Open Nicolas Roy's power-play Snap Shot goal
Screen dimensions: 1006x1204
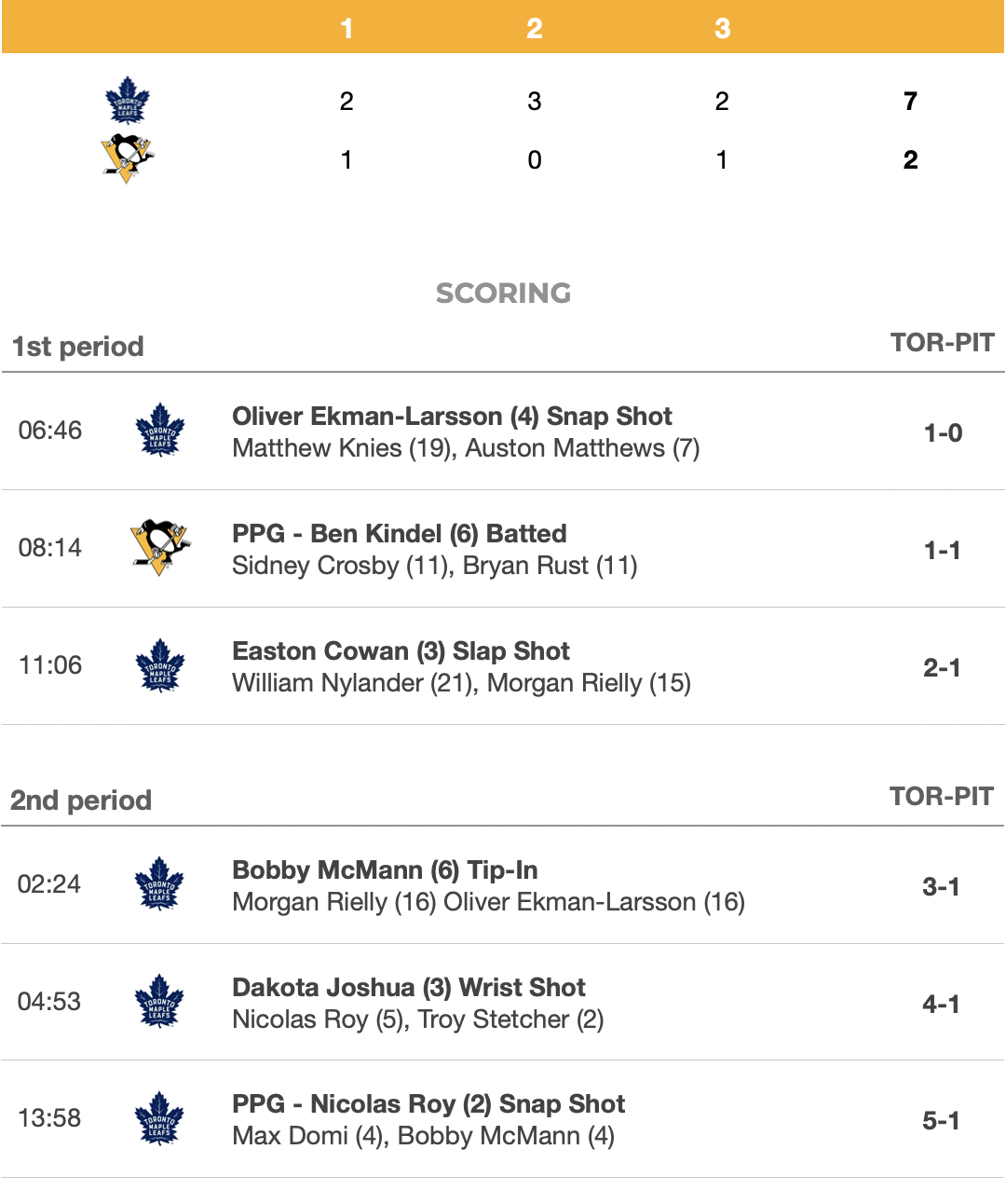(428, 1104)
